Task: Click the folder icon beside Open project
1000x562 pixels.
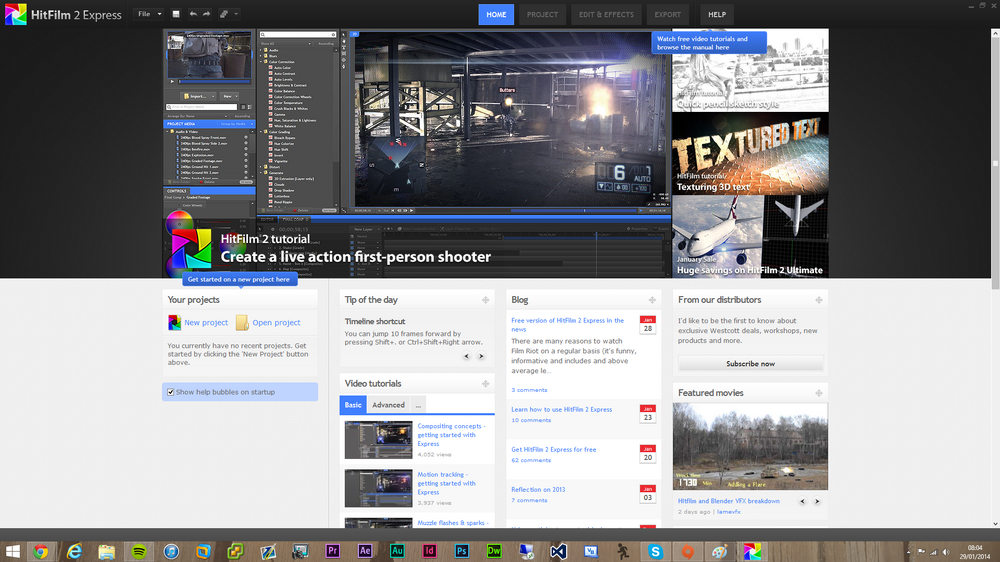Action: [x=242, y=323]
